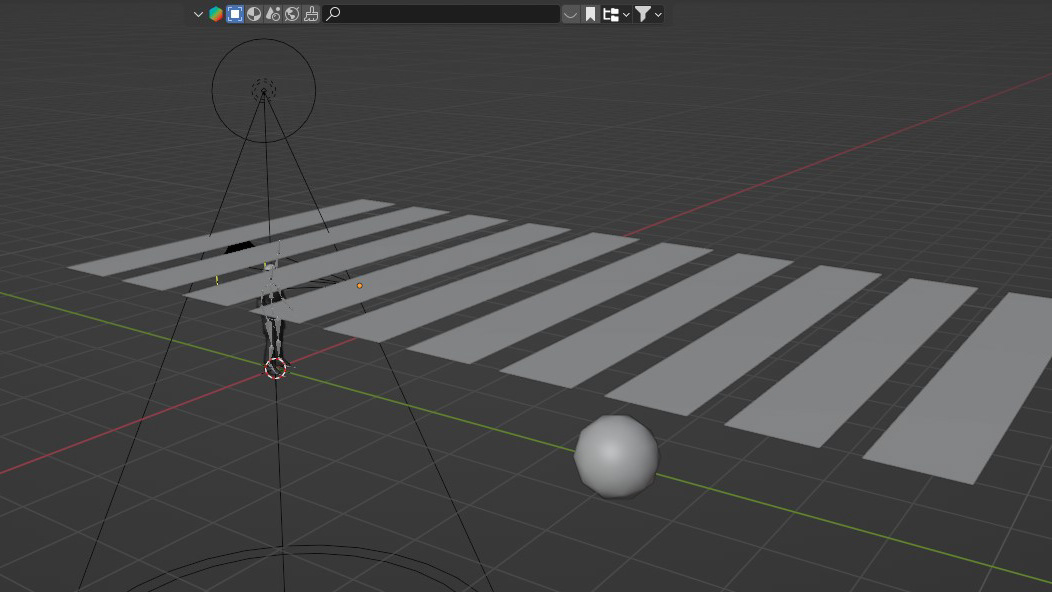This screenshot has width=1052, height=592.
Task: Select the world globe asset type icon
Action: tap(292, 14)
